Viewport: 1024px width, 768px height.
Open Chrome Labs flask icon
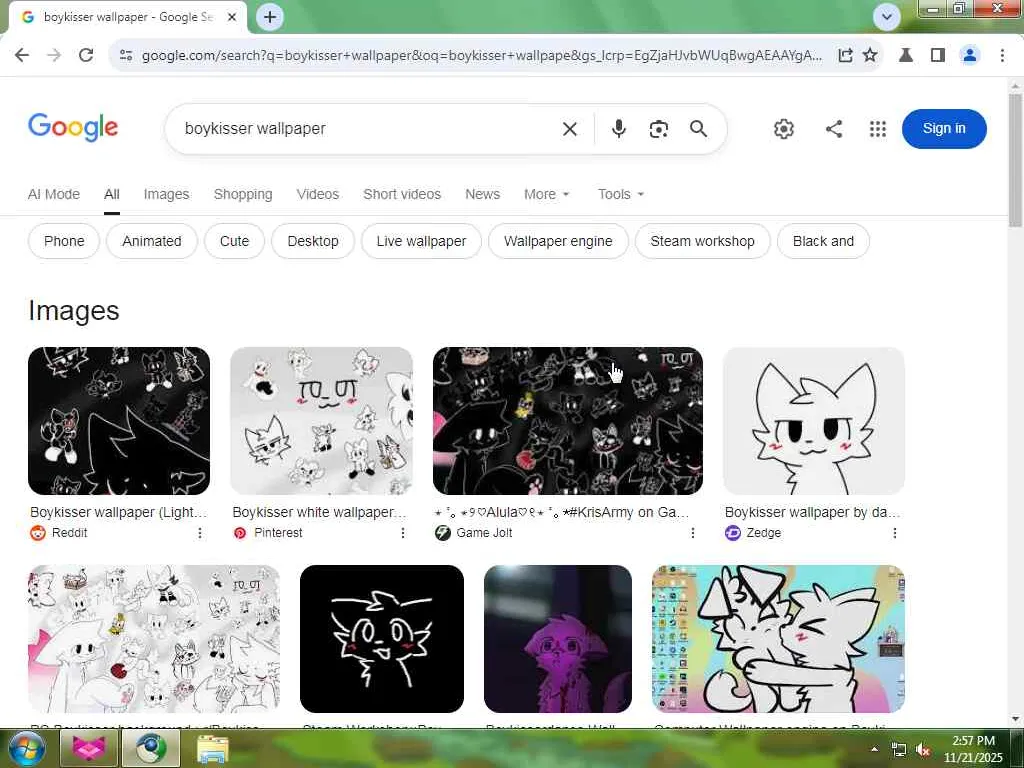(x=906, y=56)
